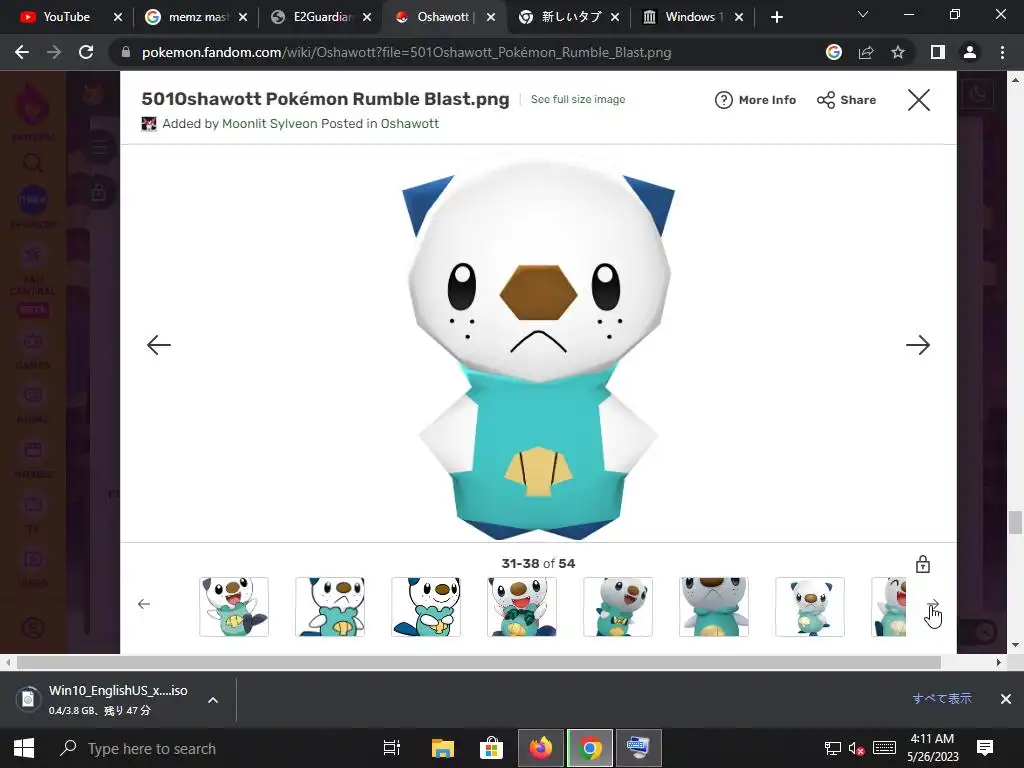Image resolution: width=1024 pixels, height=768 pixels.
Task: Open Microsoft Store from the taskbar
Action: pyautogui.click(x=491, y=748)
